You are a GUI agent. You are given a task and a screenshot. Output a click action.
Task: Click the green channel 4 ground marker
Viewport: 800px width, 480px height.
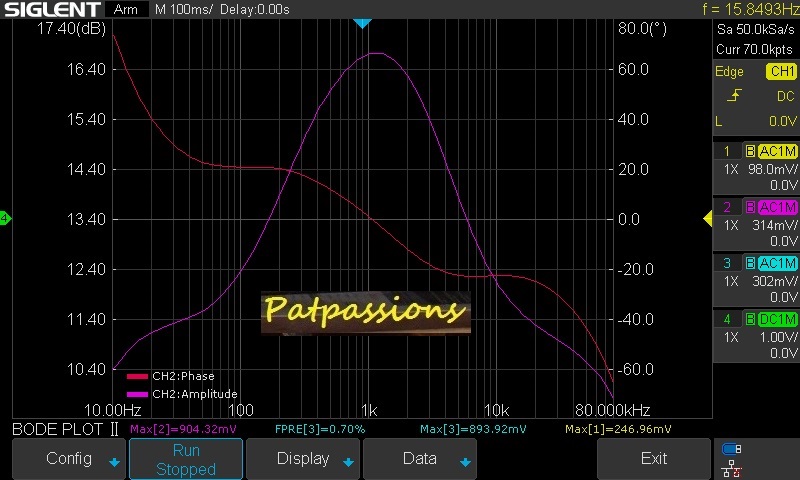(5, 218)
